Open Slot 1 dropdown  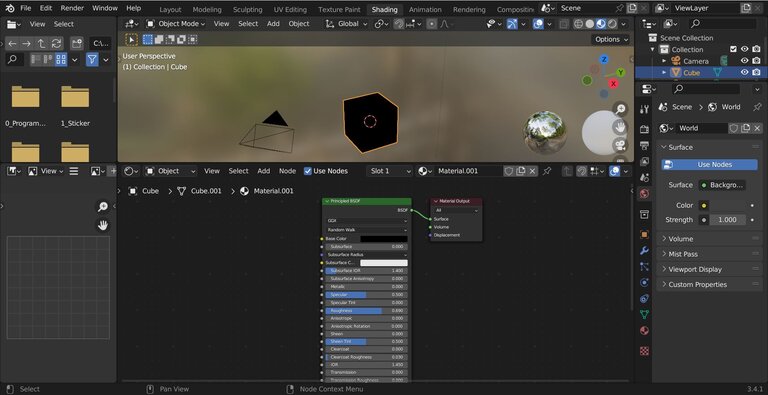click(x=390, y=171)
